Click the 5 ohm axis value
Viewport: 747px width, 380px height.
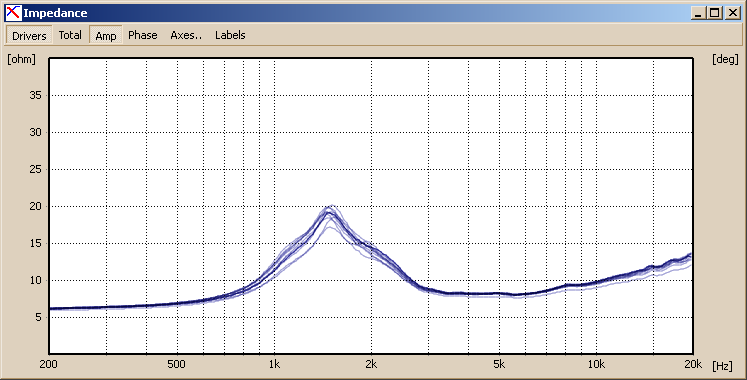coord(39,317)
